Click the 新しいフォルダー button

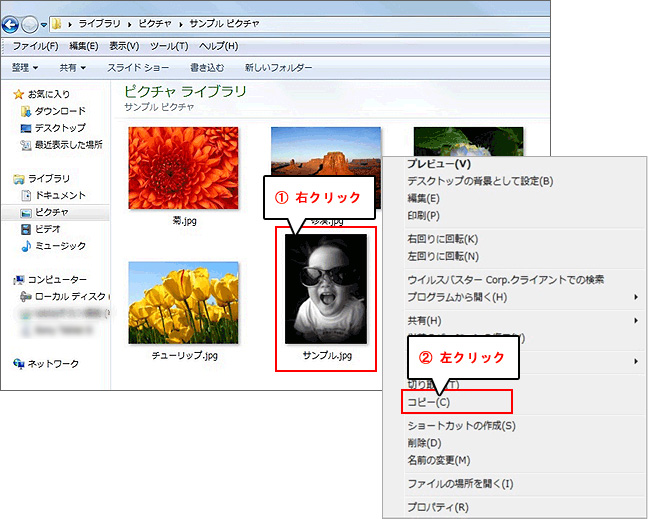pos(278,68)
